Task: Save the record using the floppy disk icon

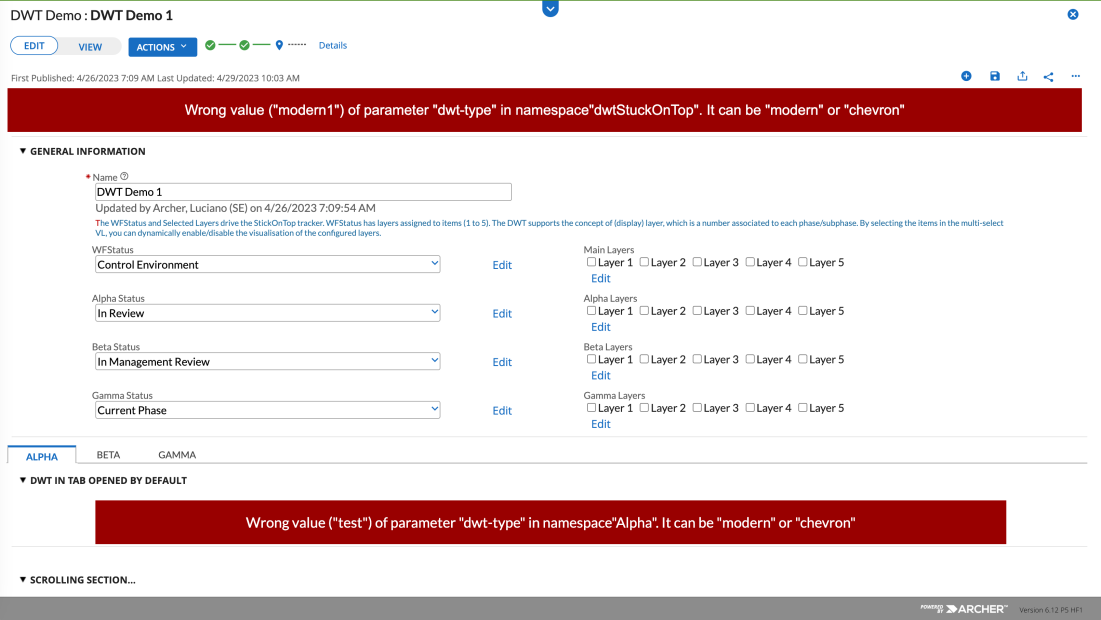Action: click(995, 76)
